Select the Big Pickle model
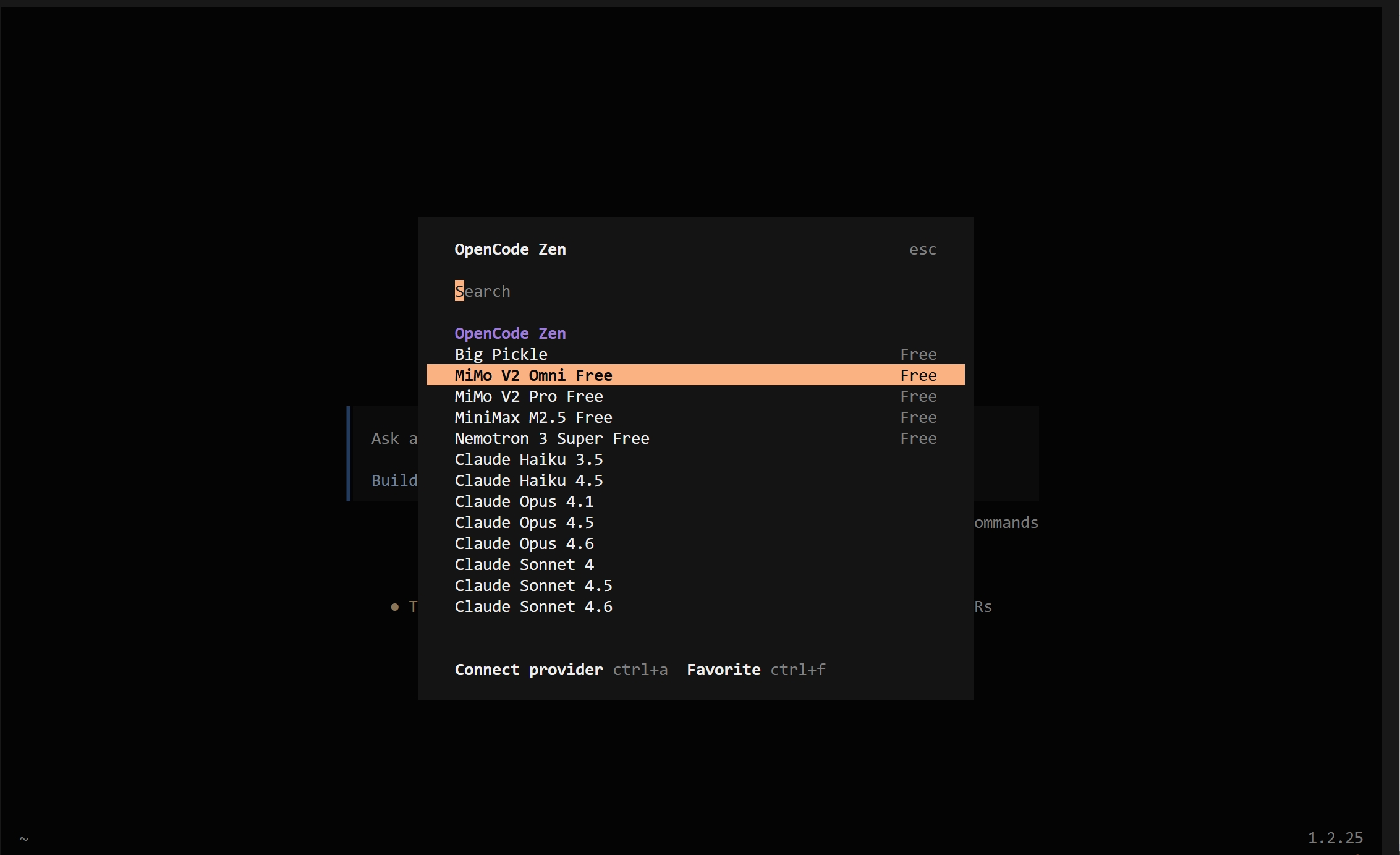The width and height of the screenshot is (1400, 855). tap(695, 354)
